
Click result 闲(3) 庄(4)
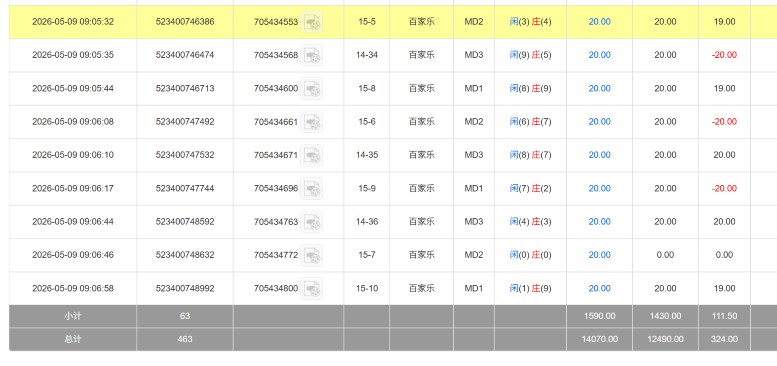click(x=530, y=22)
